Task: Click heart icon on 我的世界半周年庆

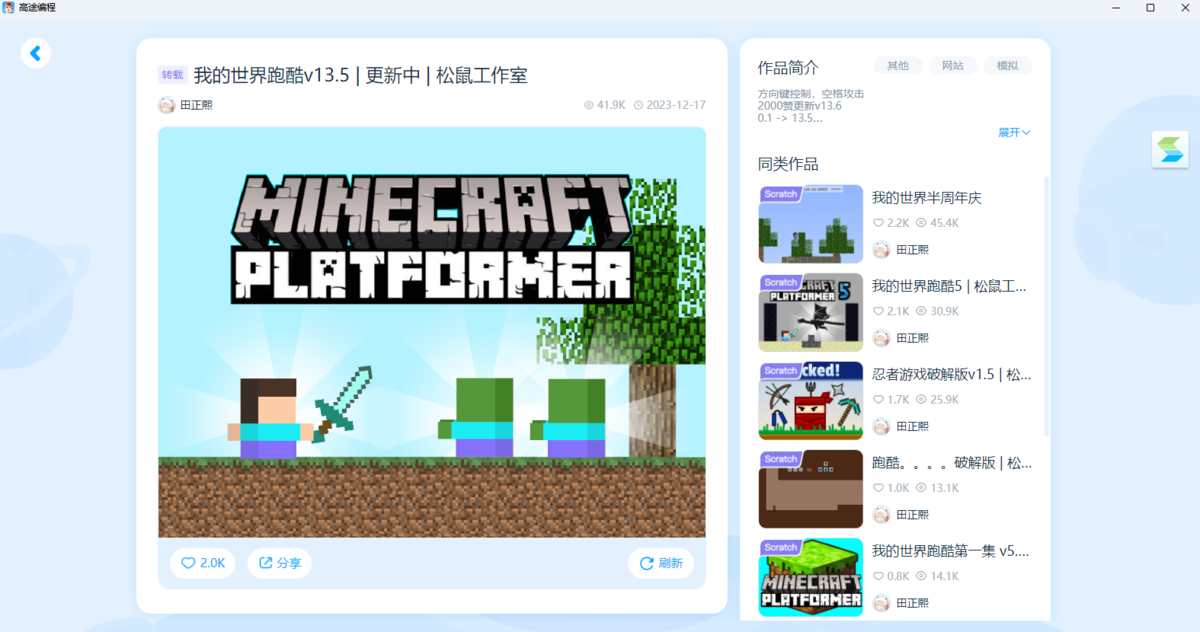Action: point(878,223)
